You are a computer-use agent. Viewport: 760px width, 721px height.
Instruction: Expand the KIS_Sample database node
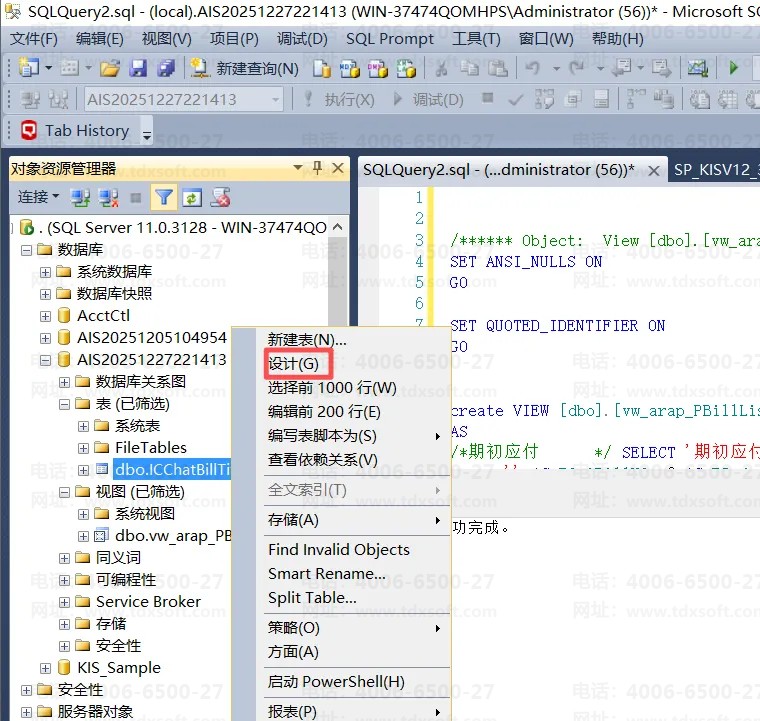click(45, 668)
